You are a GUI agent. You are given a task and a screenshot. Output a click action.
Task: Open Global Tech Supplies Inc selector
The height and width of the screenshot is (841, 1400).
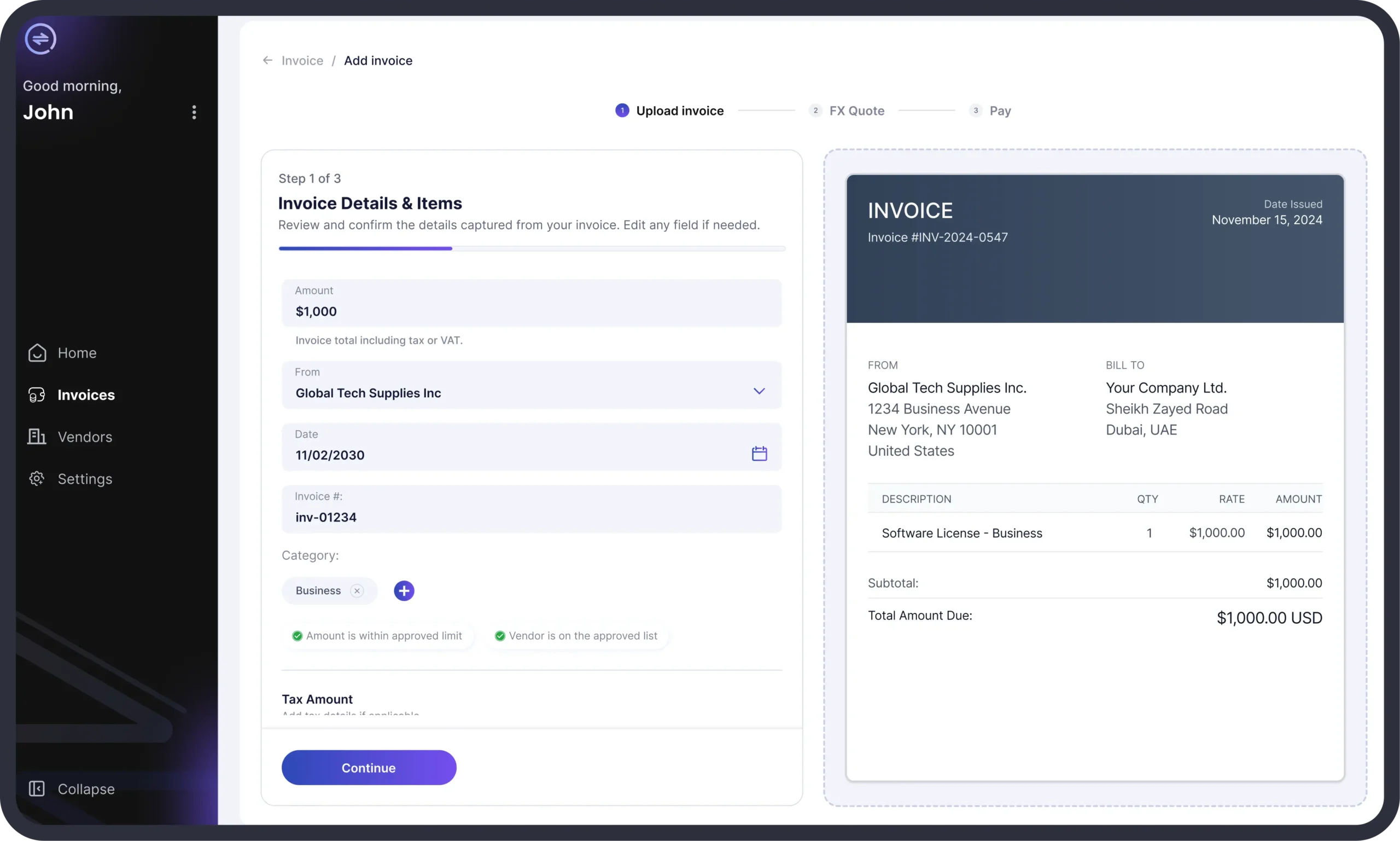pyautogui.click(x=368, y=393)
